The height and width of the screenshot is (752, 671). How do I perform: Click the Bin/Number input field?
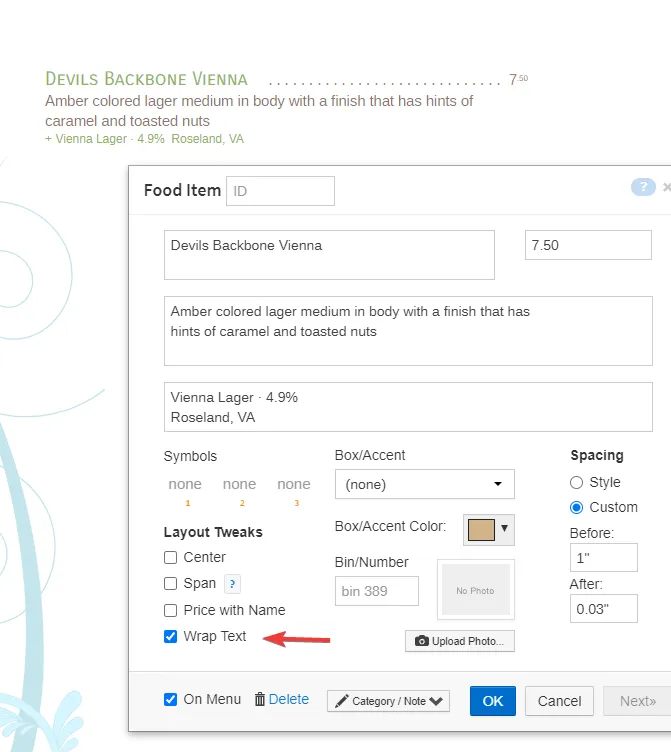point(377,591)
